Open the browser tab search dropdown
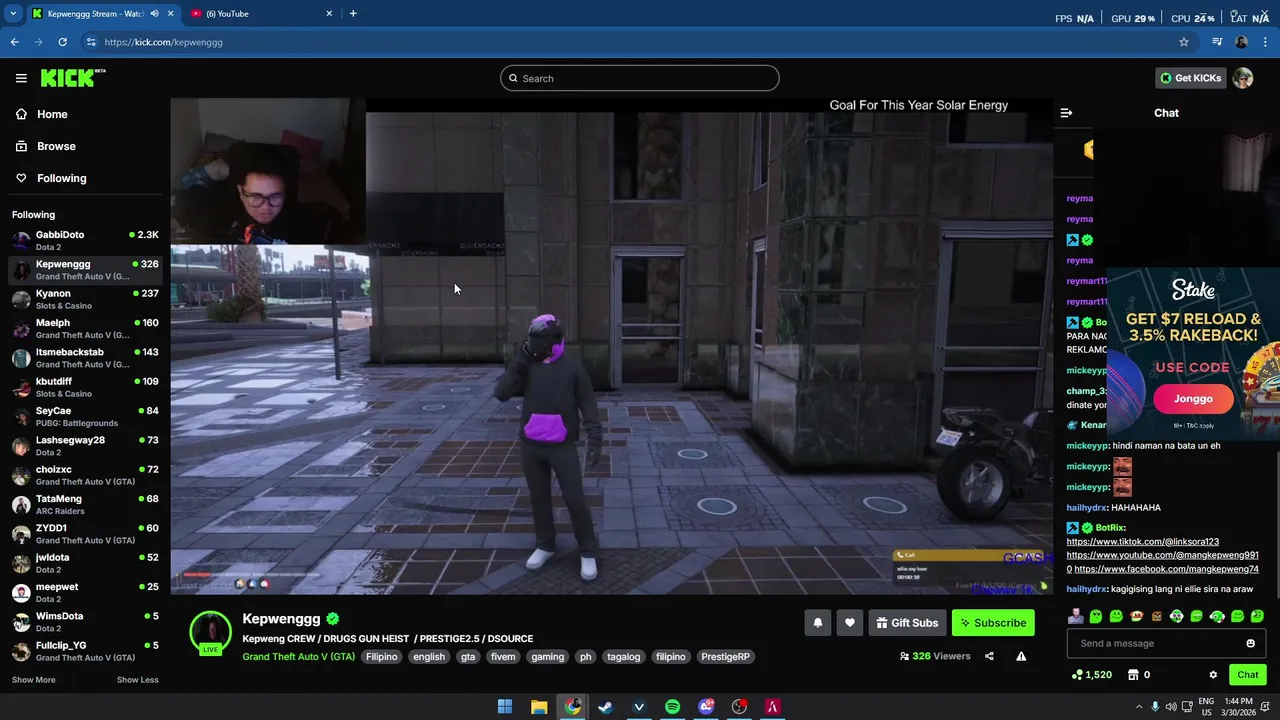Viewport: 1280px width, 720px height. (12, 14)
